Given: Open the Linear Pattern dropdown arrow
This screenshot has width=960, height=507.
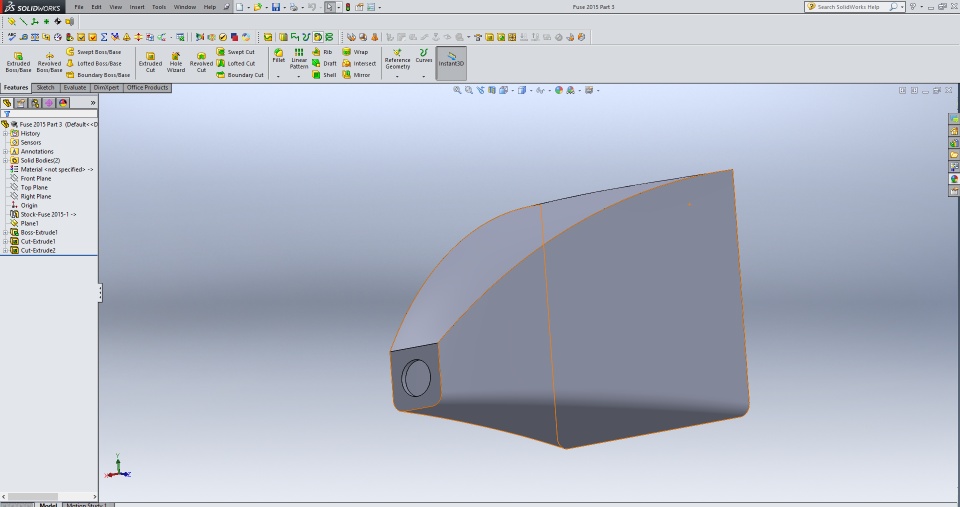Looking at the screenshot, I should pyautogui.click(x=299, y=77).
